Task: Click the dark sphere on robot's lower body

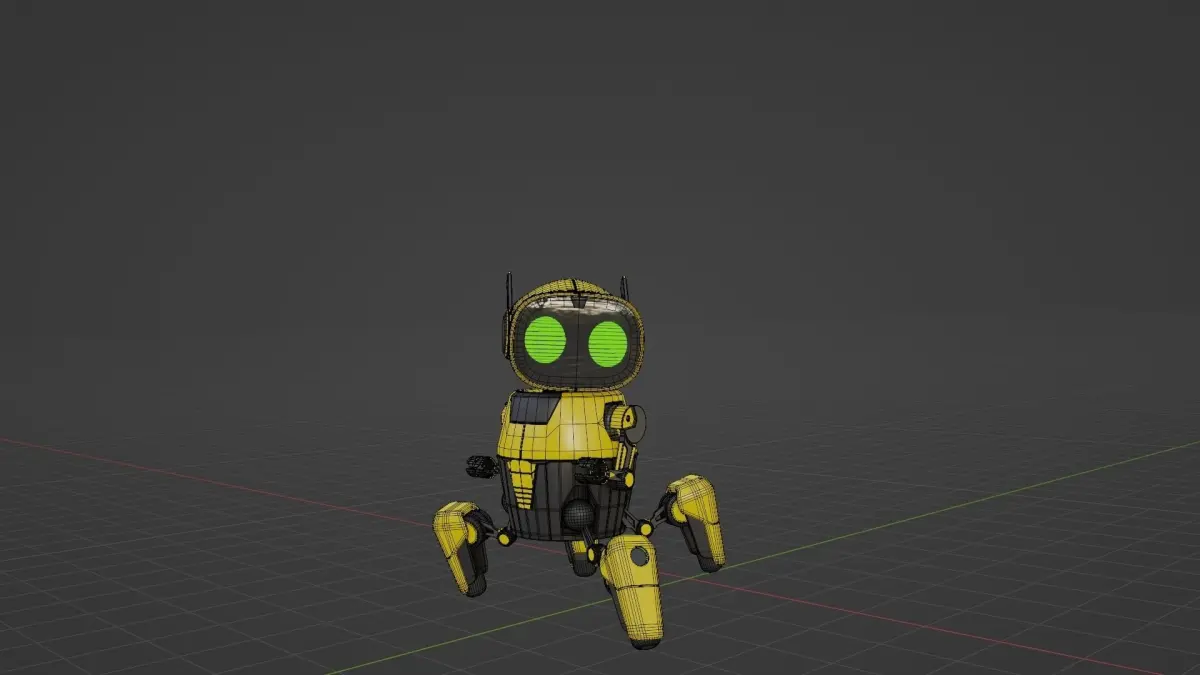Action: click(x=577, y=514)
